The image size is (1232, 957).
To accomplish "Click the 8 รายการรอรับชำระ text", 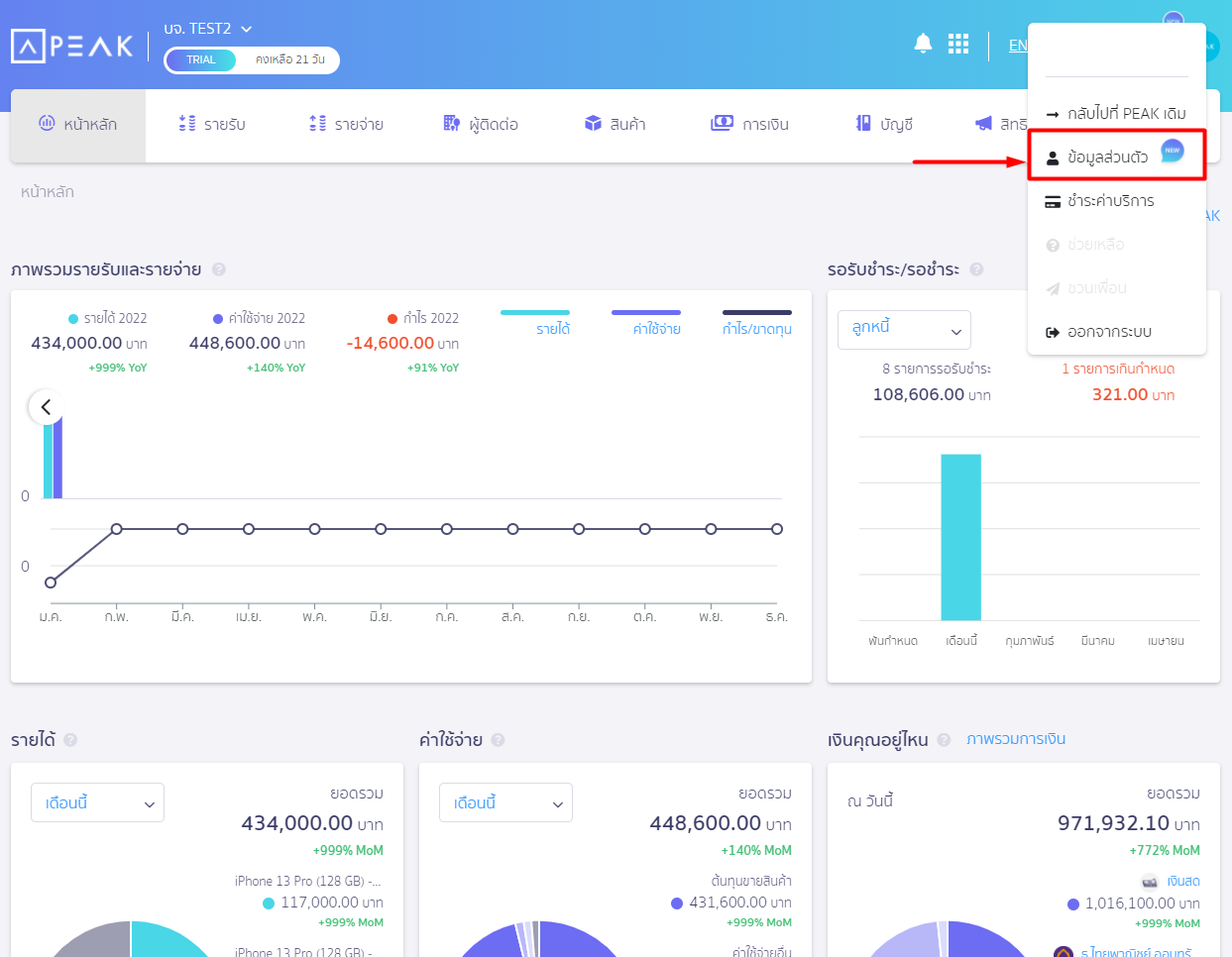I will (x=937, y=369).
